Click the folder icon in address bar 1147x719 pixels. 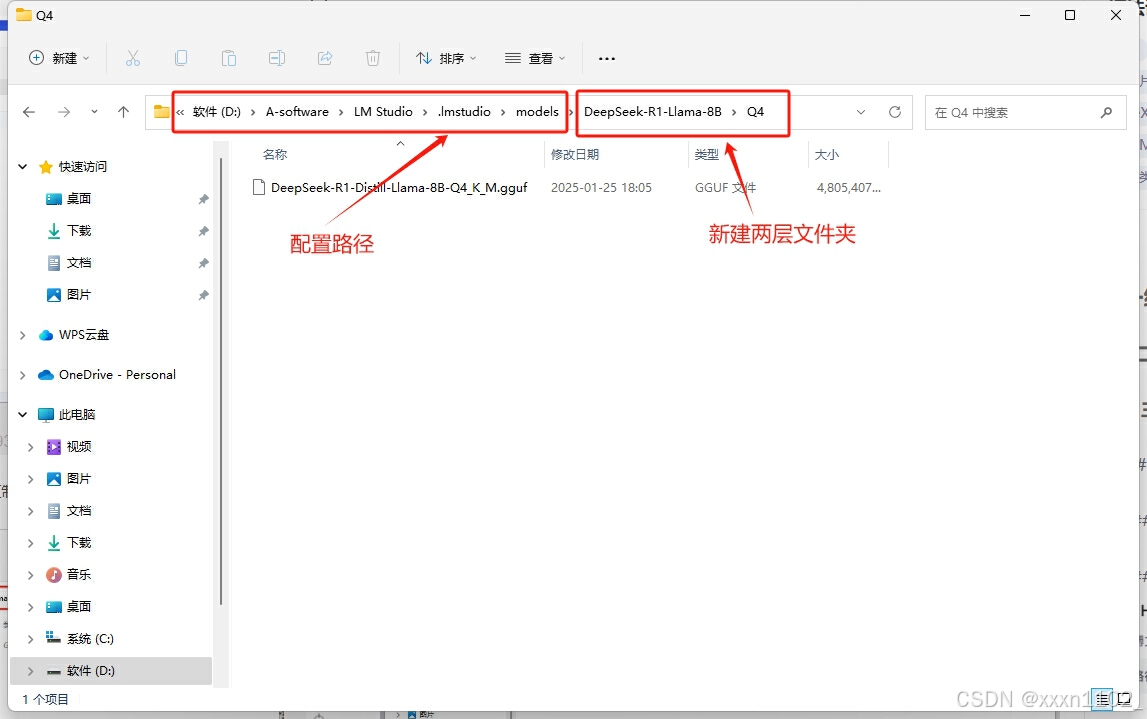tap(161, 112)
